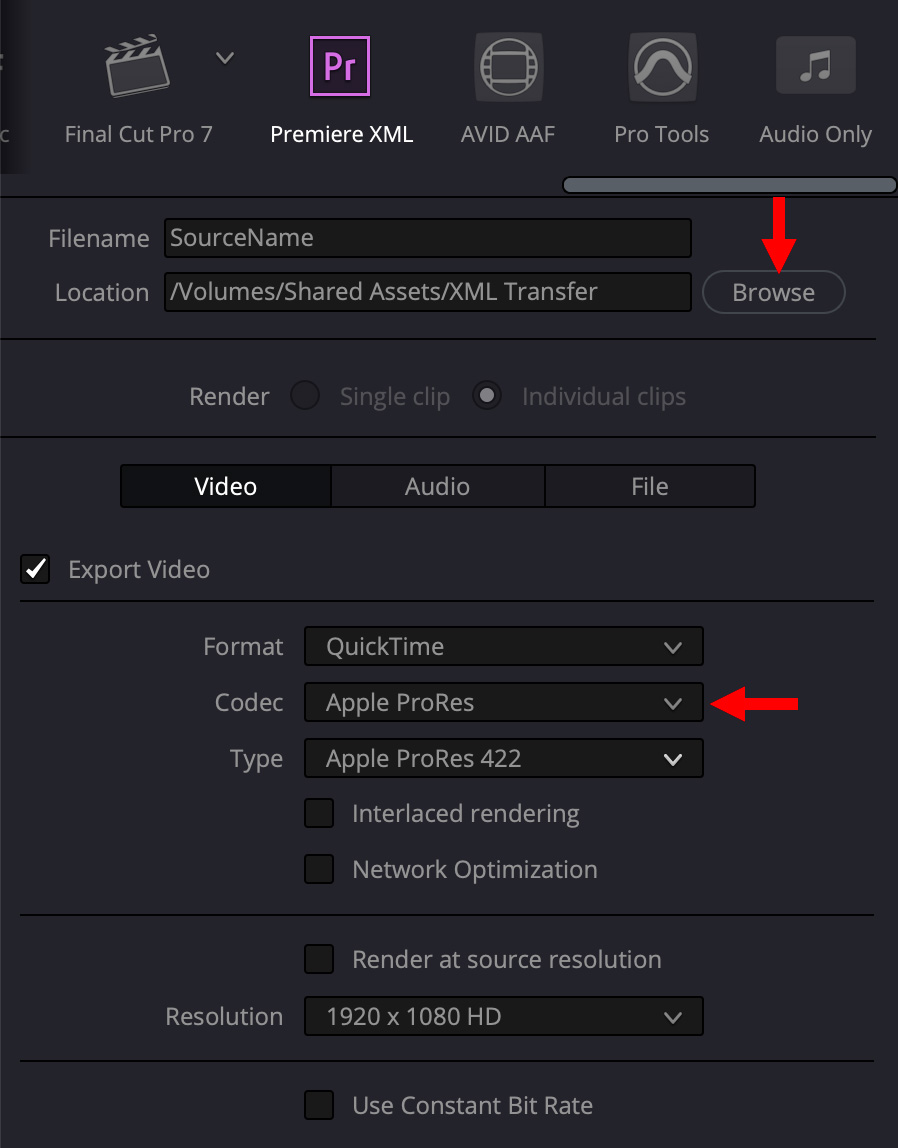Enable Network Optimization checkbox
This screenshot has width=898, height=1148.
(x=319, y=869)
